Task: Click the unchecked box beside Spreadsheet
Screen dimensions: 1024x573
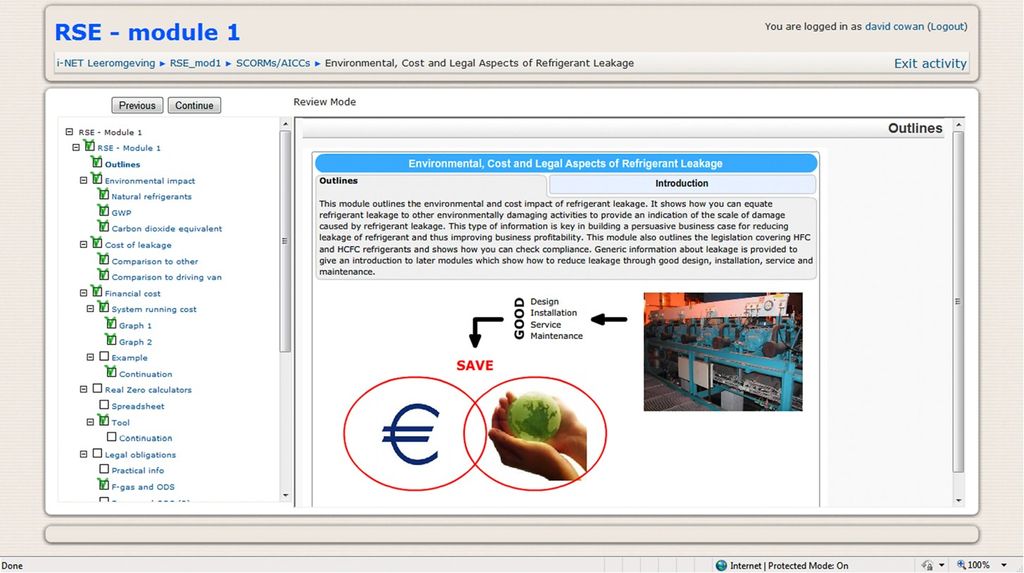Action: 104,405
